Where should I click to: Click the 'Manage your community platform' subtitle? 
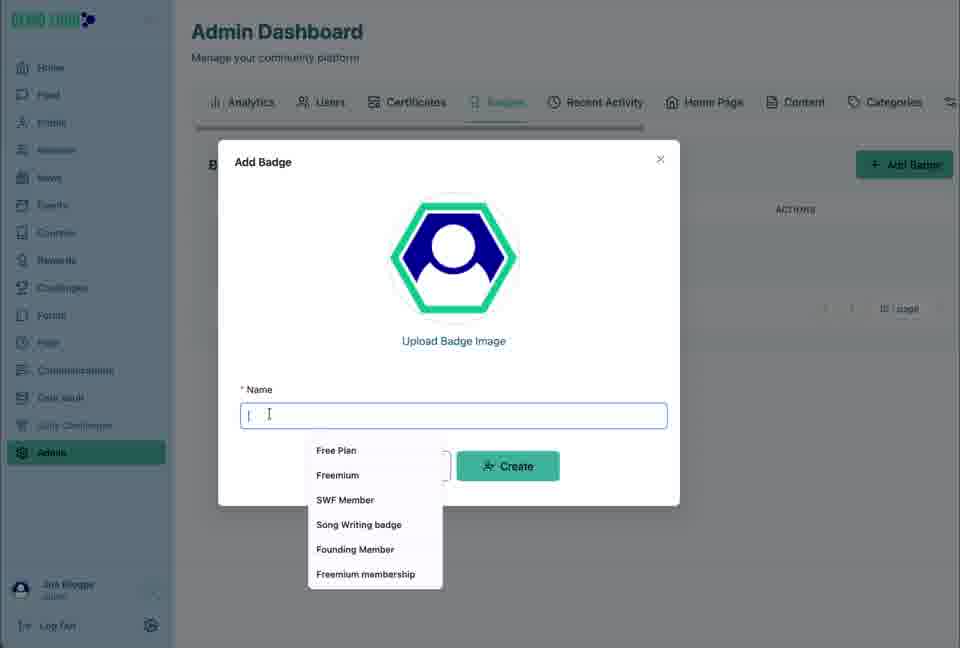[276, 58]
